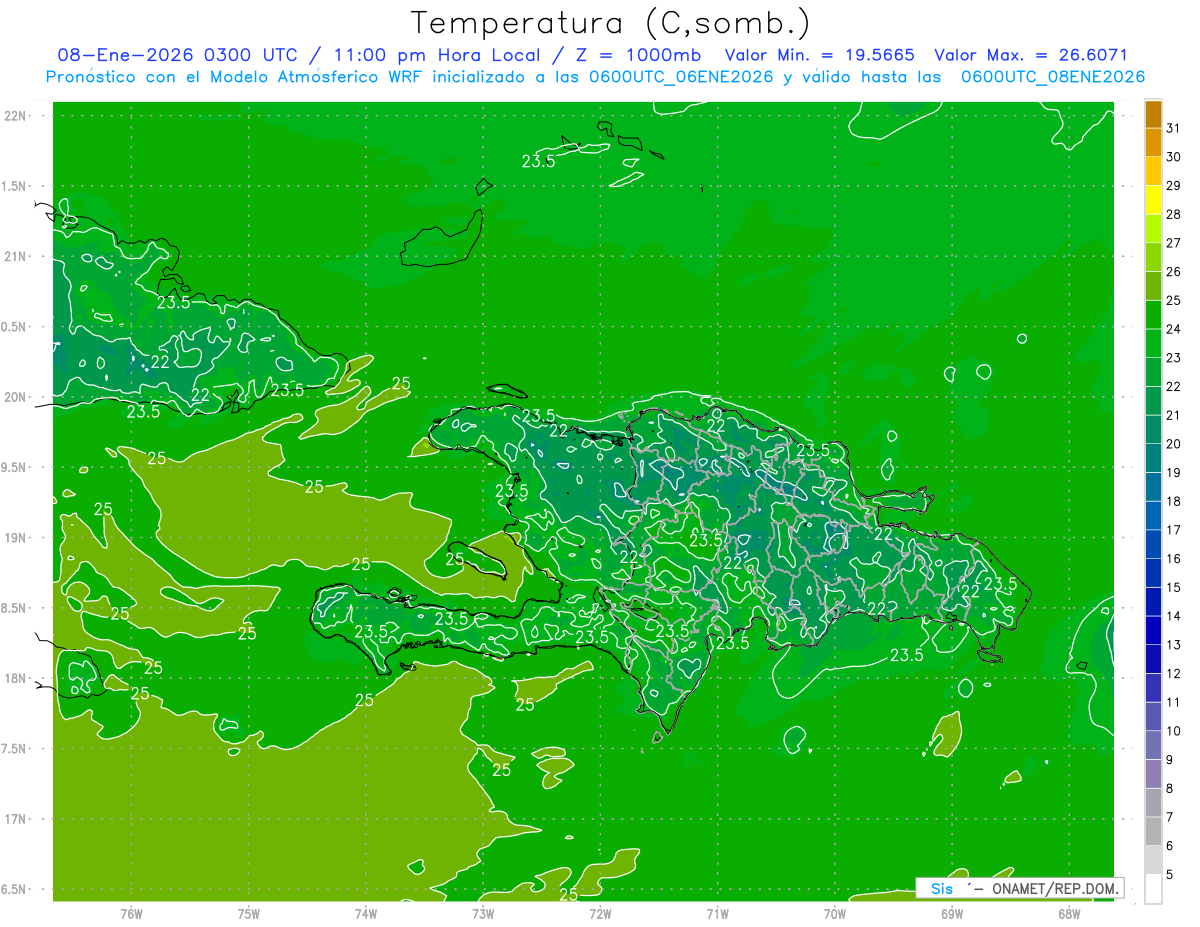
Task: Click the dark orange swatch atop the color bar
Action: point(1153,115)
